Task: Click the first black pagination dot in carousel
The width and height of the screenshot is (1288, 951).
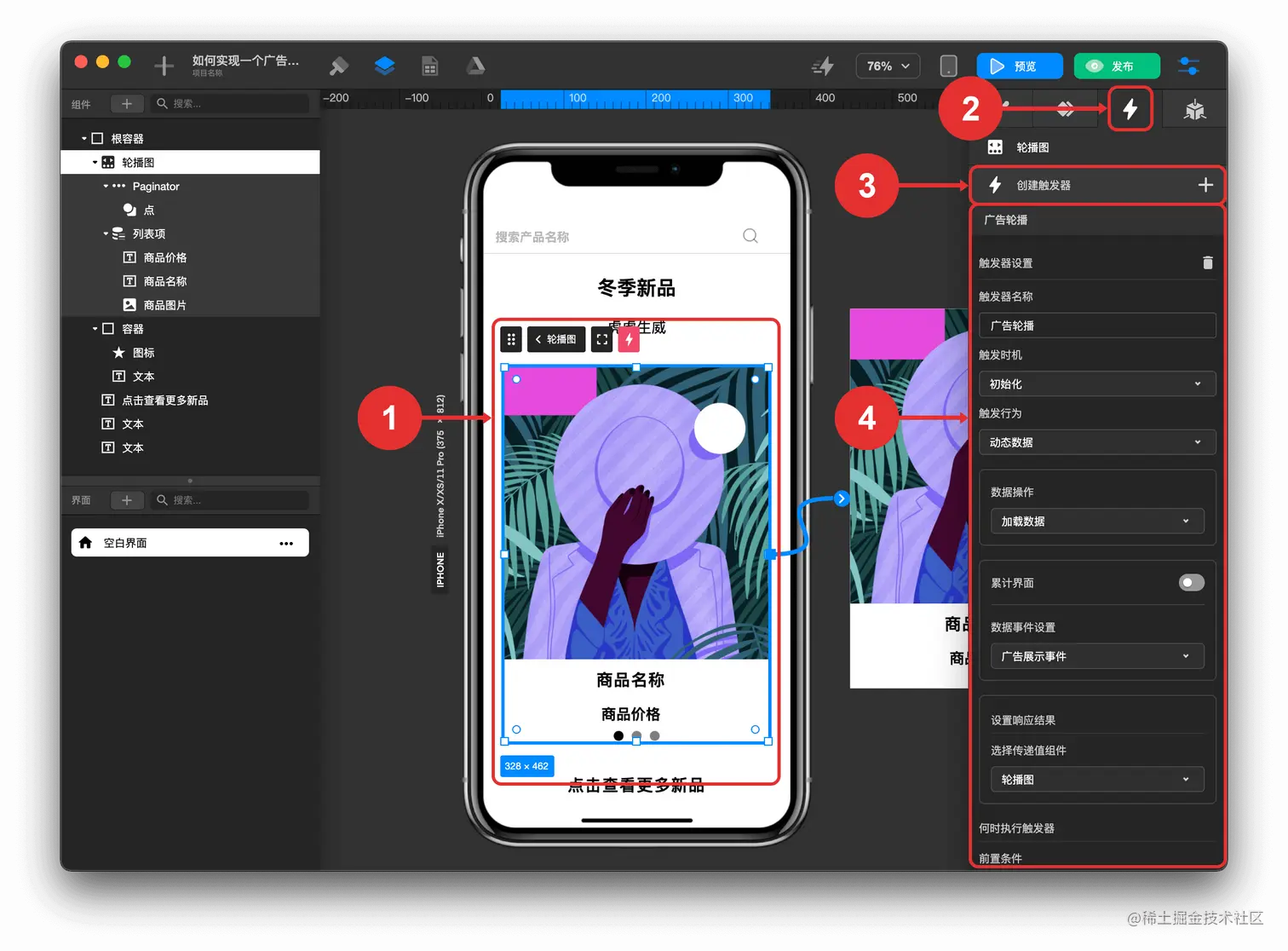Action: (618, 735)
